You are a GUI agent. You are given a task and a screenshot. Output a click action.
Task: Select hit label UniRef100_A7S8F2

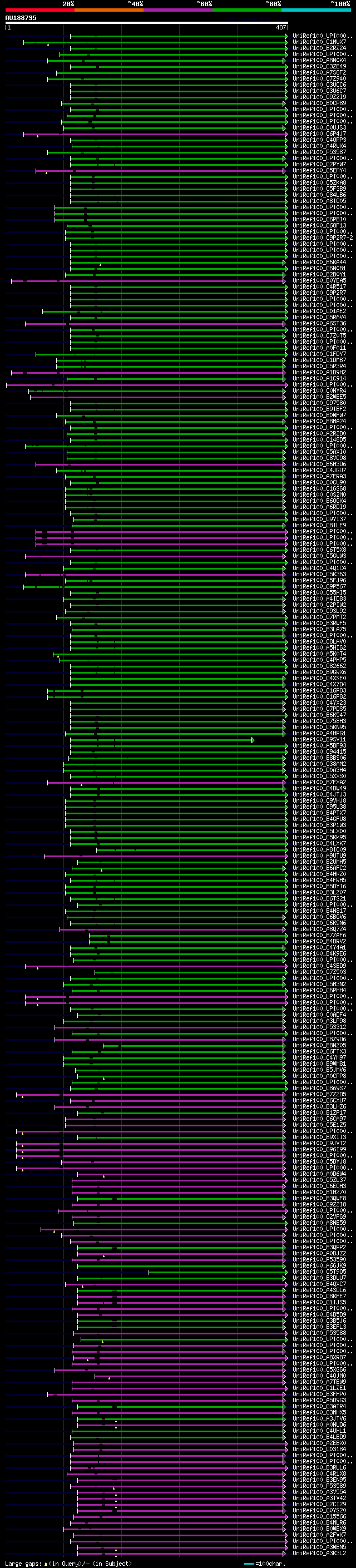[319, 73]
